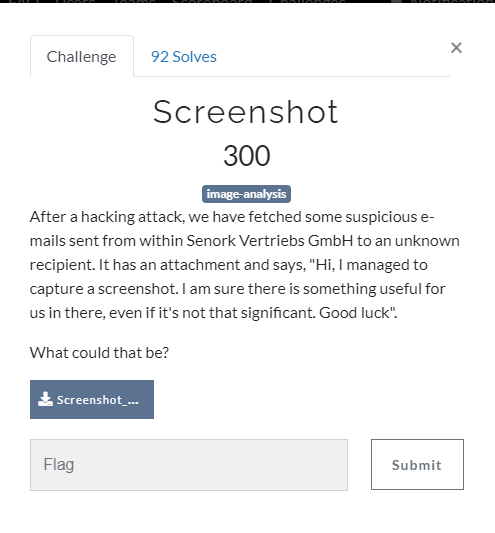The image size is (495, 533).
Task: Click the 300 points value
Action: coord(247,156)
